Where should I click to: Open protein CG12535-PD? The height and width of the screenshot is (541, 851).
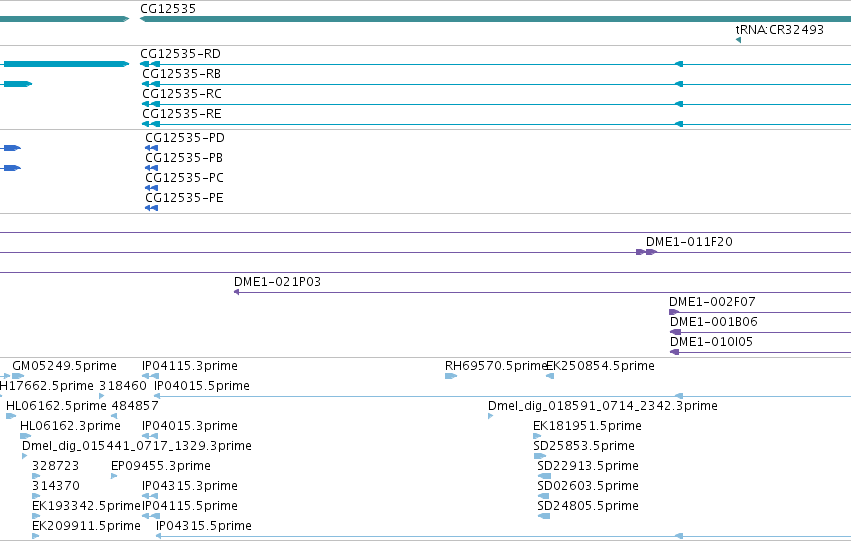[185, 138]
